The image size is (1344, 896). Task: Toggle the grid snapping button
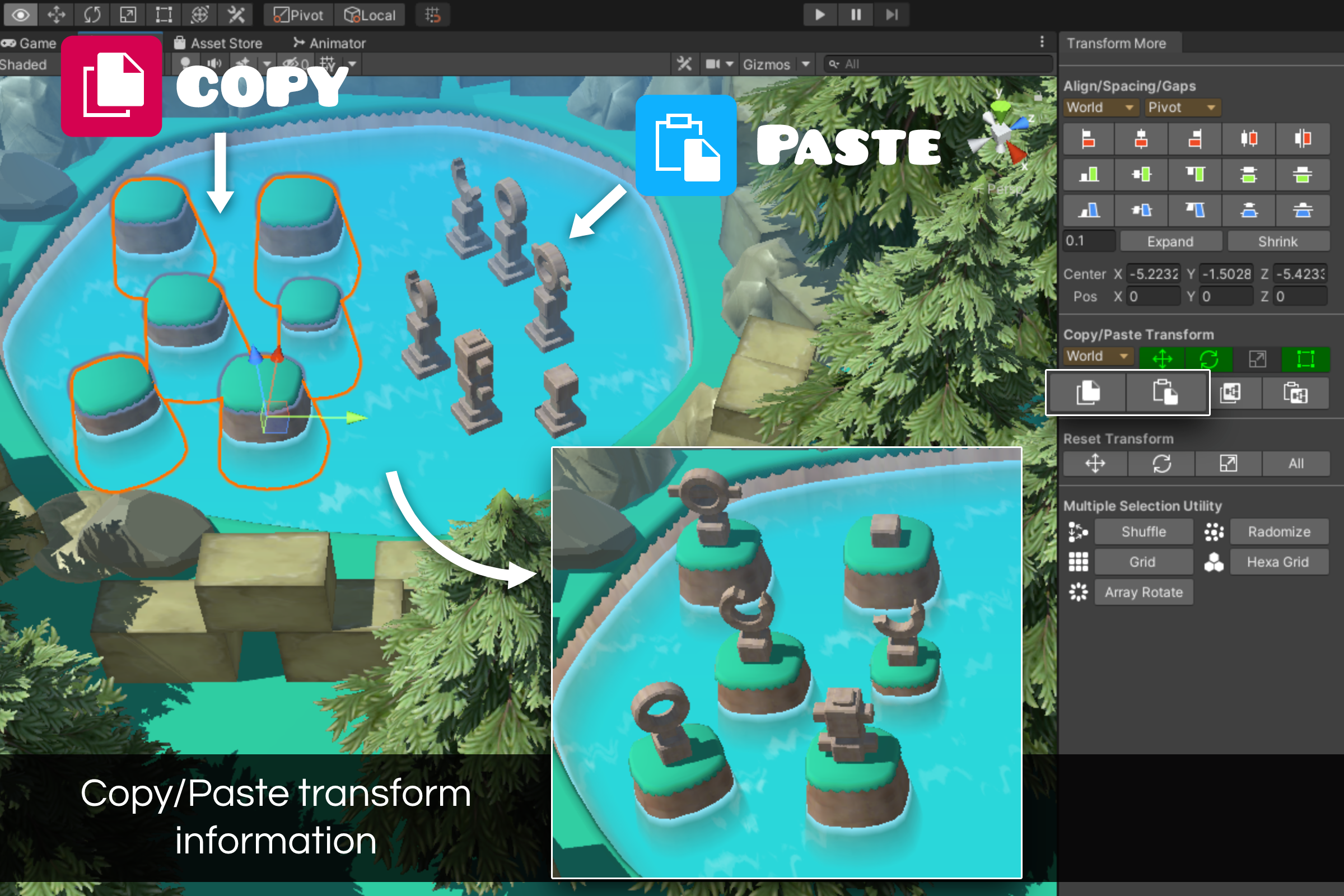pyautogui.click(x=432, y=15)
